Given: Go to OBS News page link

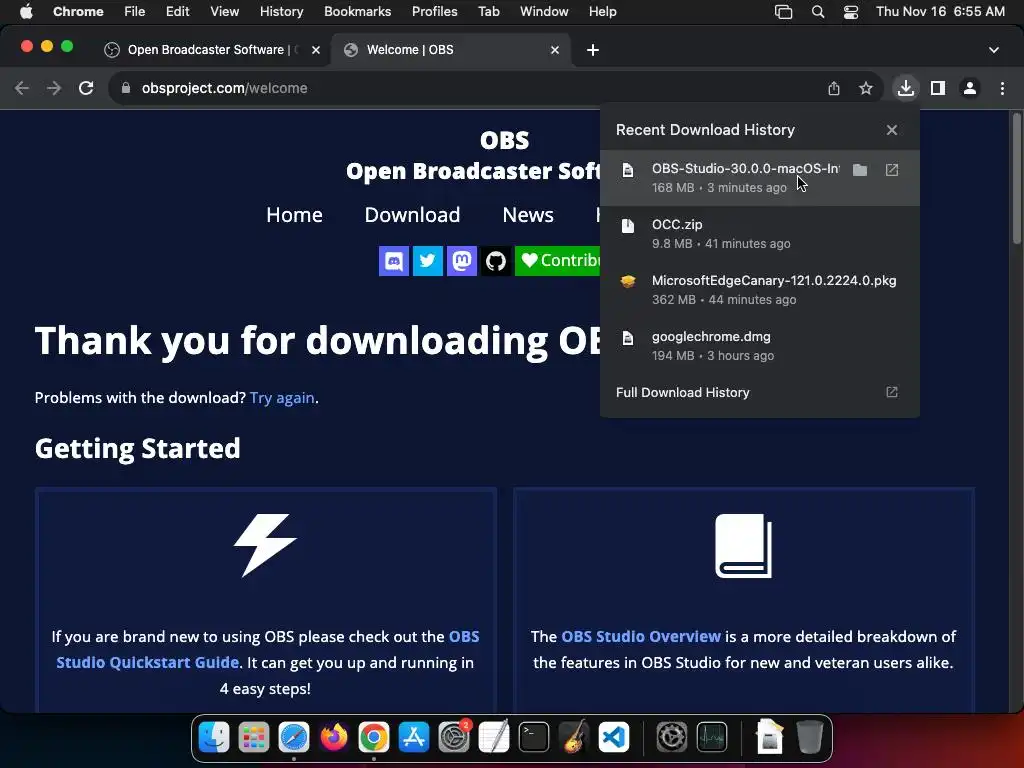Looking at the screenshot, I should pos(528,215).
